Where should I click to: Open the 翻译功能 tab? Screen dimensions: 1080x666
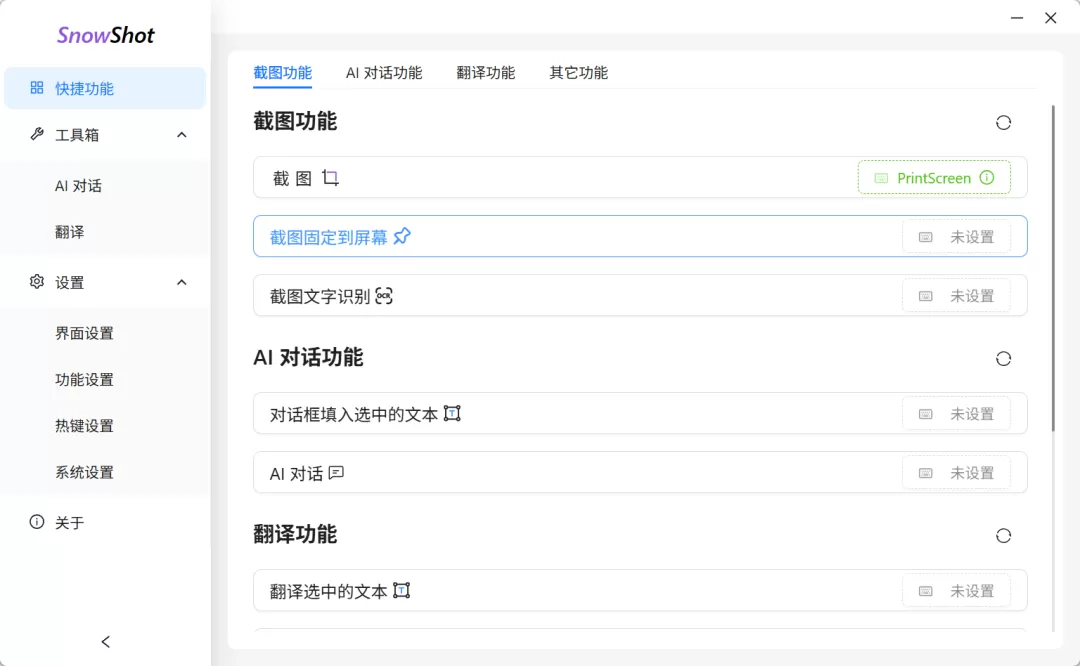(486, 73)
